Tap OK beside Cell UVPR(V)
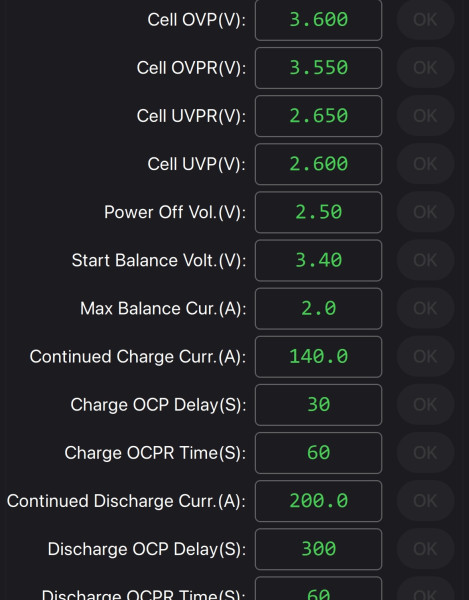The image size is (469, 600). [425, 116]
